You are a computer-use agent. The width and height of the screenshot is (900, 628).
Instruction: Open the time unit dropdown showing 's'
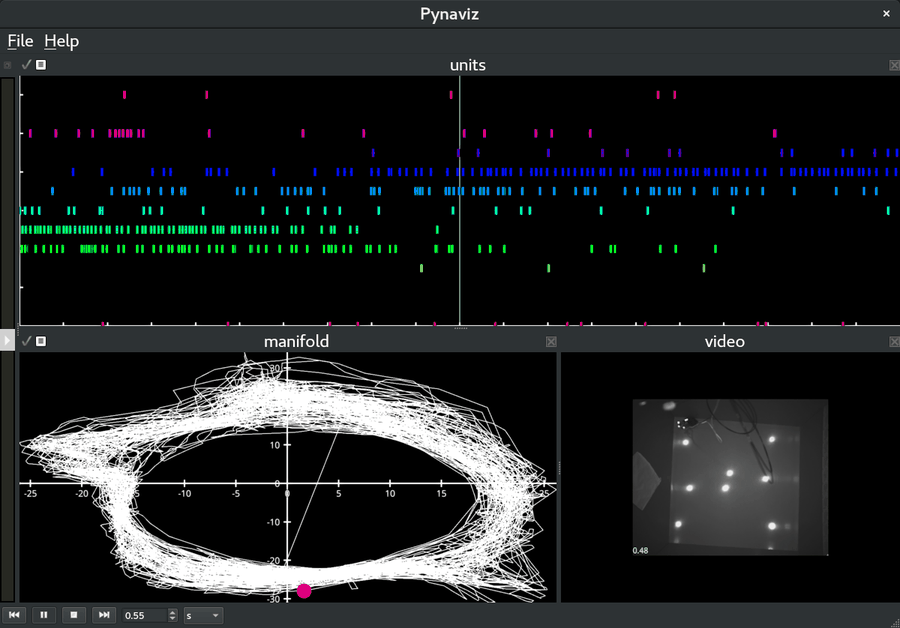click(x=202, y=615)
